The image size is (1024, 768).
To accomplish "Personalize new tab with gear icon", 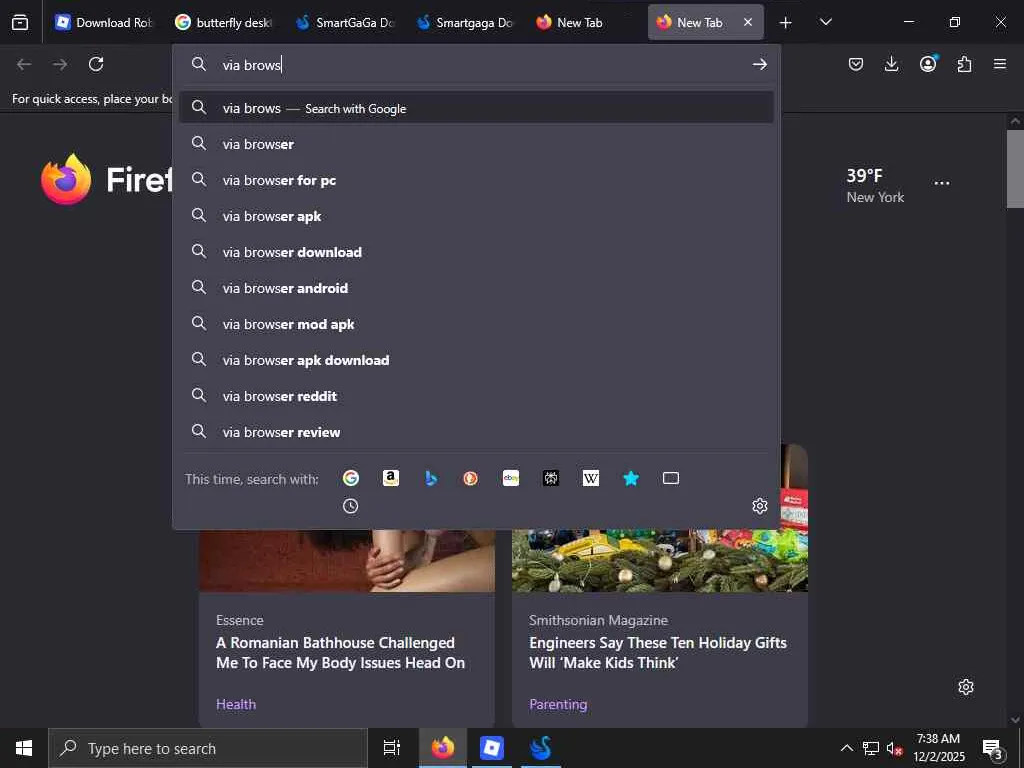I will 966,687.
